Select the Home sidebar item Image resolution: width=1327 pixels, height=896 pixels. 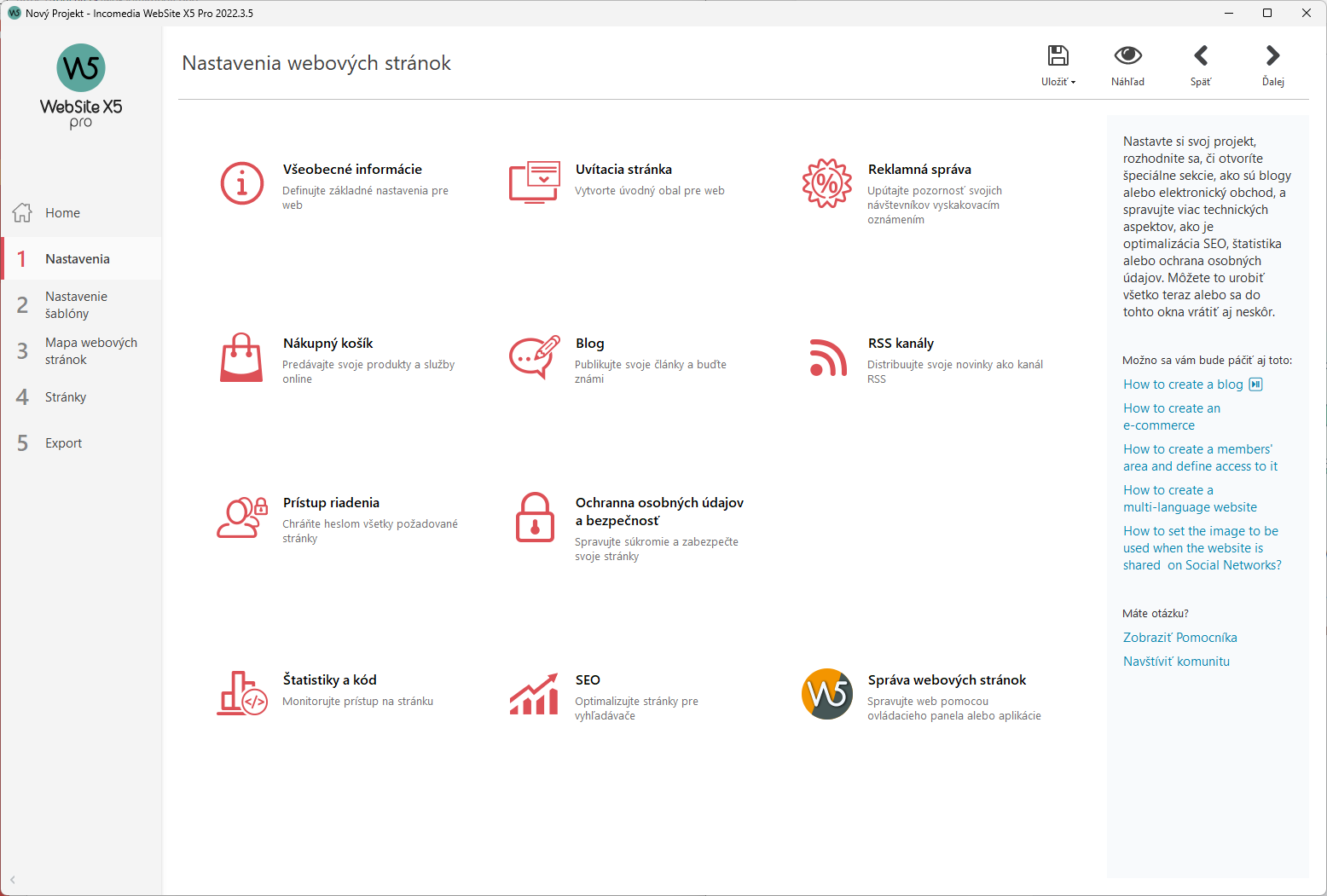pos(81,213)
